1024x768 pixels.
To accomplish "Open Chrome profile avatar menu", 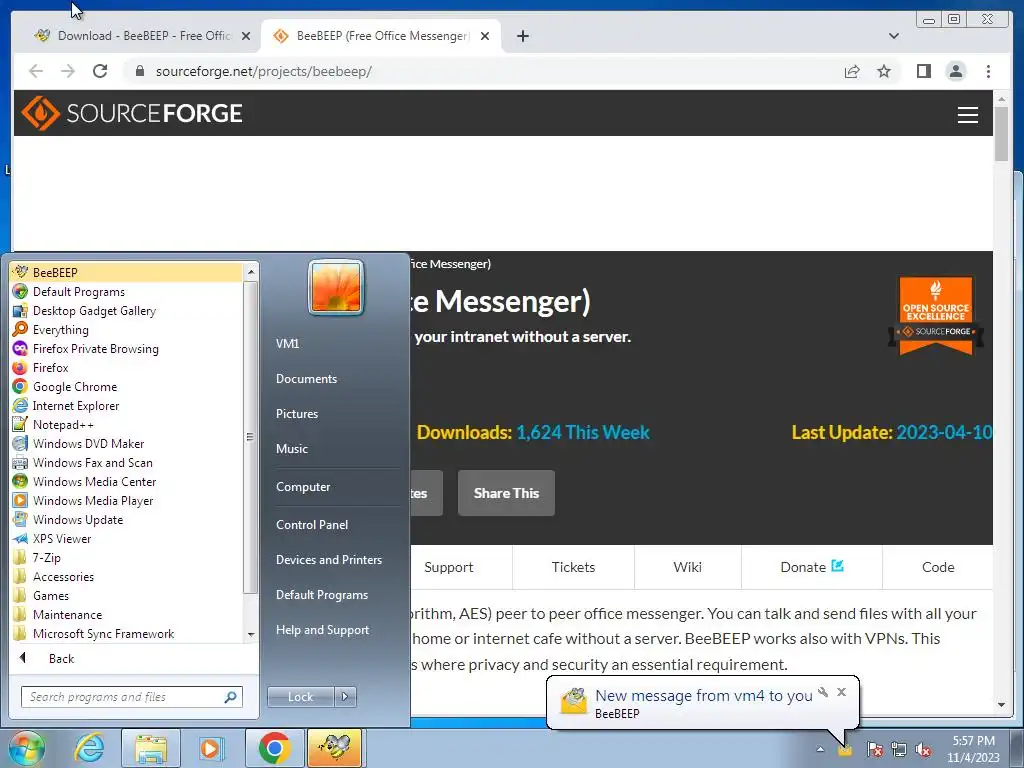I will [955, 71].
